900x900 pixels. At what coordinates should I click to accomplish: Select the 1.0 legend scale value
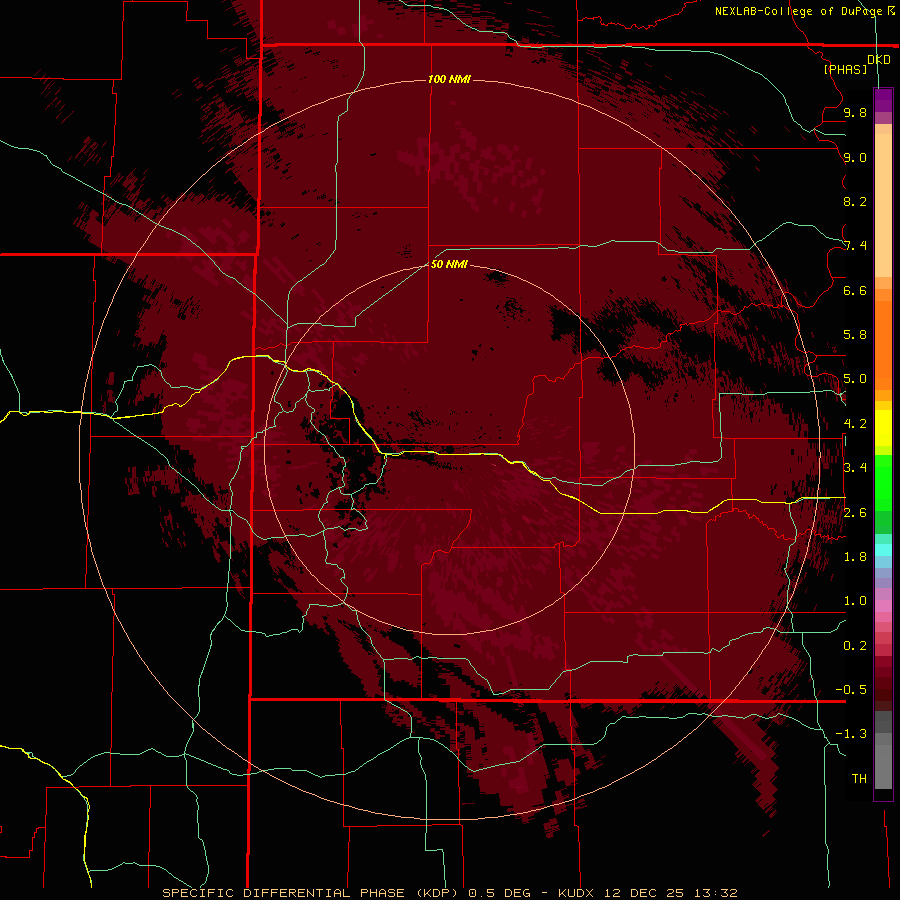(x=855, y=601)
